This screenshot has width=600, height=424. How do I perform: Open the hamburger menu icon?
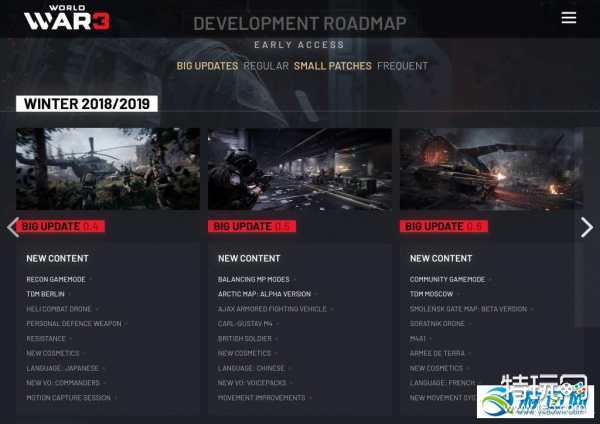coord(569,18)
